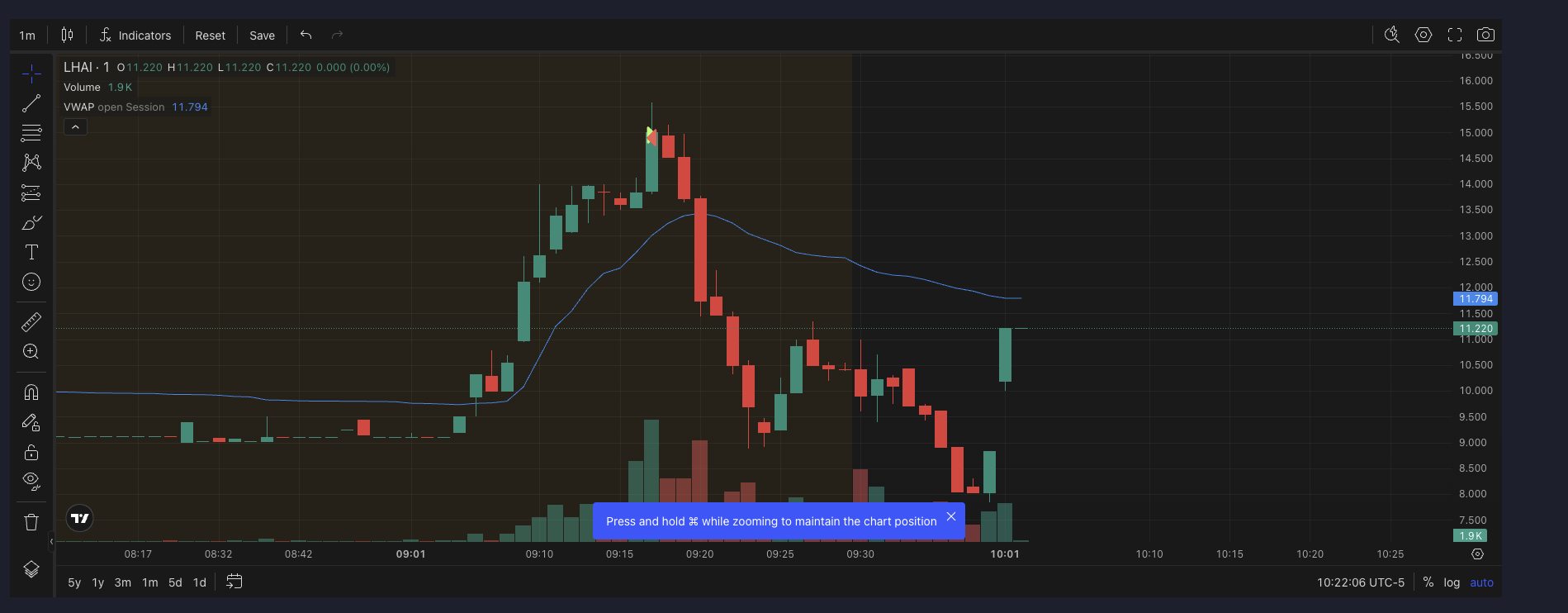Dismiss the zoom hint notification

point(951,516)
